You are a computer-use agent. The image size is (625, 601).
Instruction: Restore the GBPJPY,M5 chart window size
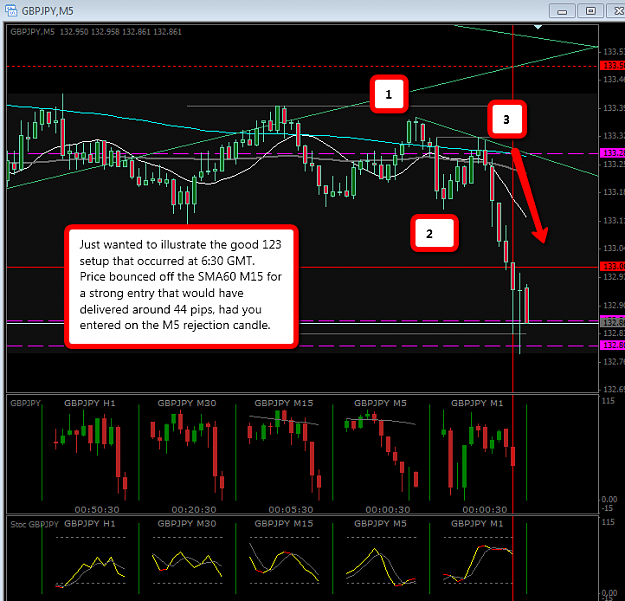590,11
